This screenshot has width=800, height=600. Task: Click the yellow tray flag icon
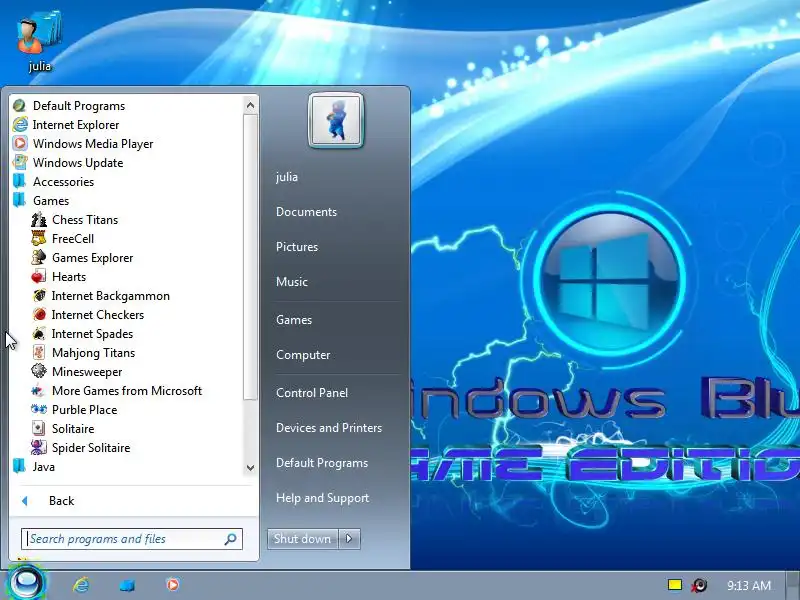pyautogui.click(x=675, y=585)
